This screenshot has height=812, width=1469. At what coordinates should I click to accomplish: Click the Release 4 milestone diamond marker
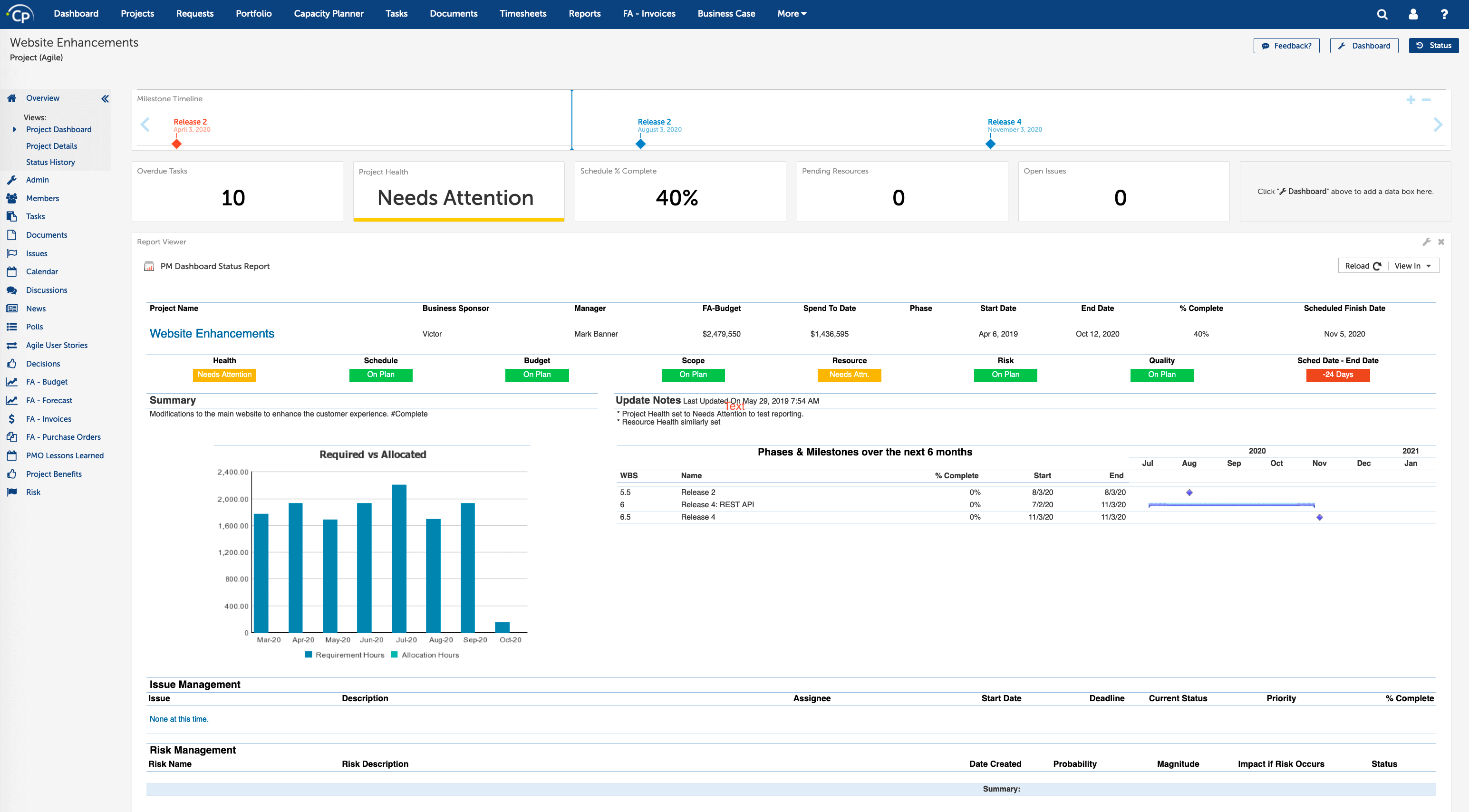point(991,144)
